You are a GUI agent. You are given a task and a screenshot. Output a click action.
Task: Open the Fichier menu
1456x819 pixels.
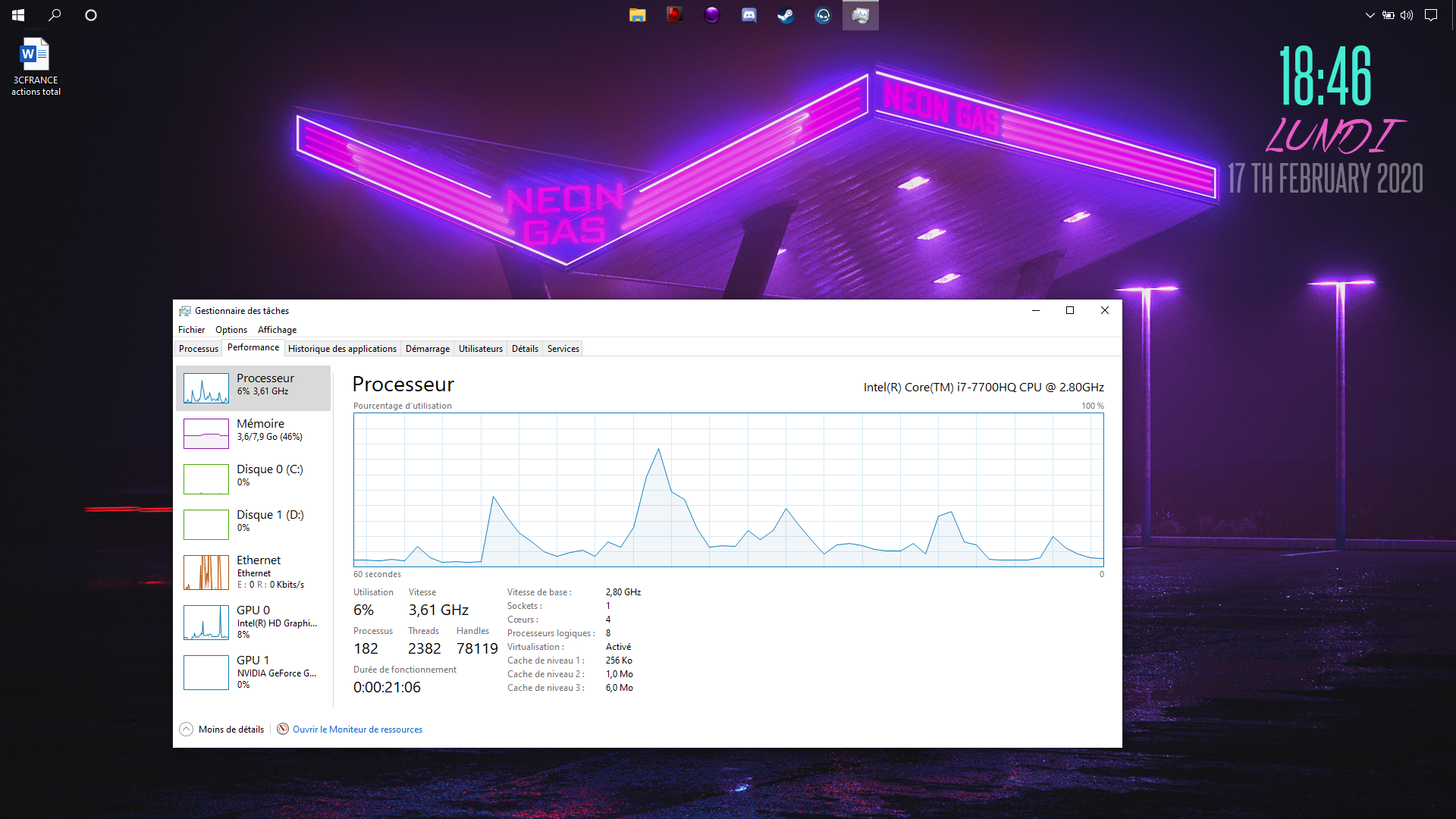191,330
